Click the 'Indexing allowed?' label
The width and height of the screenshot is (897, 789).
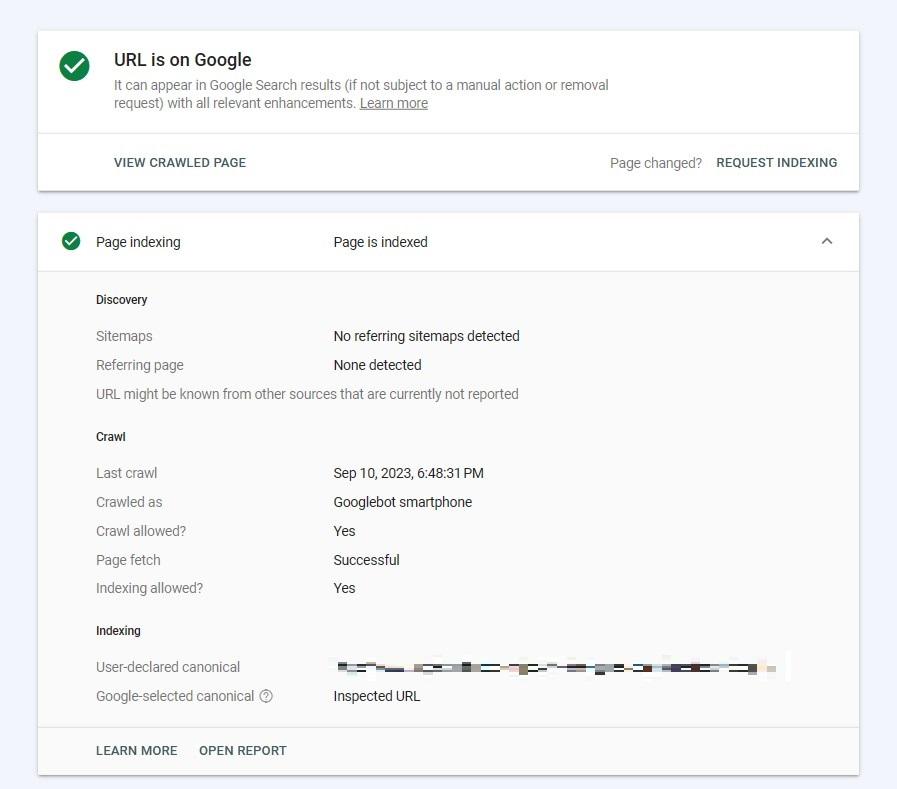(x=149, y=588)
